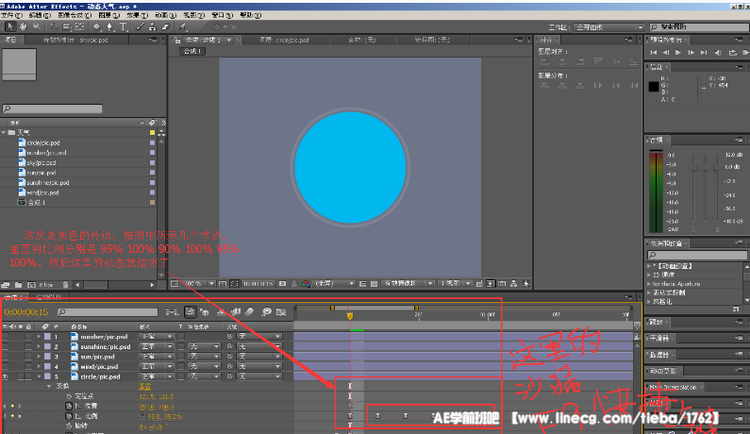Click the comp flowchart icon in timeline toolbar
Screen dimensions: 750x434
[x=172, y=312]
